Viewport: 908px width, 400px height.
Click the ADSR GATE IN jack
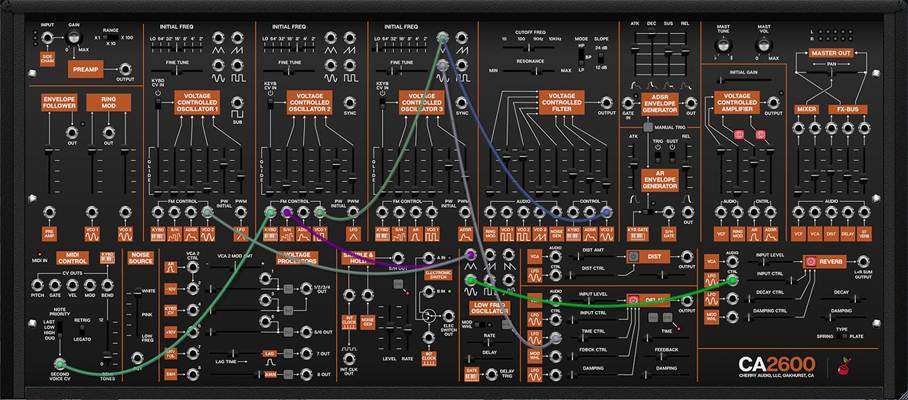(627, 103)
